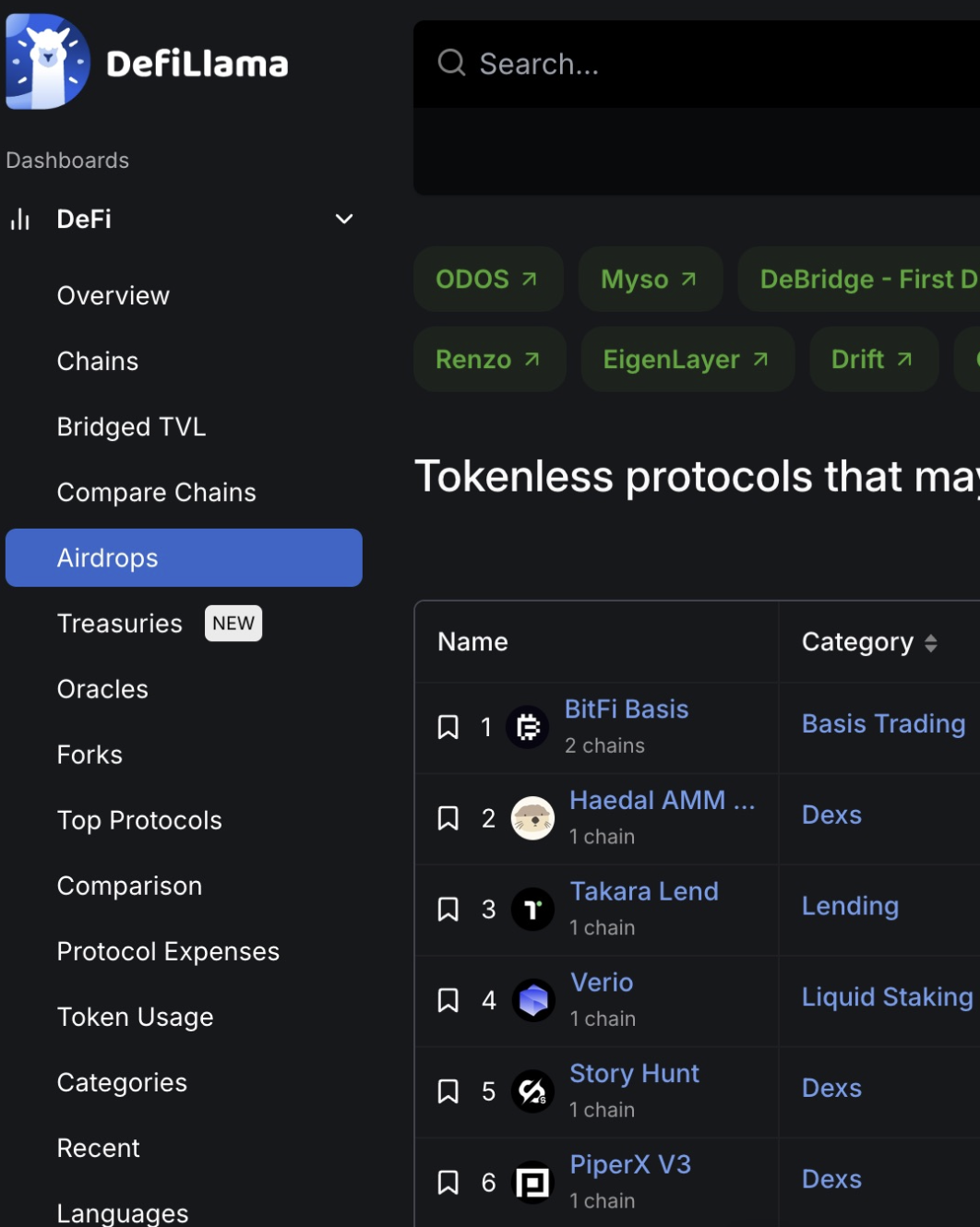
Task: Click the Verio blue cube logo
Action: coord(532,1000)
